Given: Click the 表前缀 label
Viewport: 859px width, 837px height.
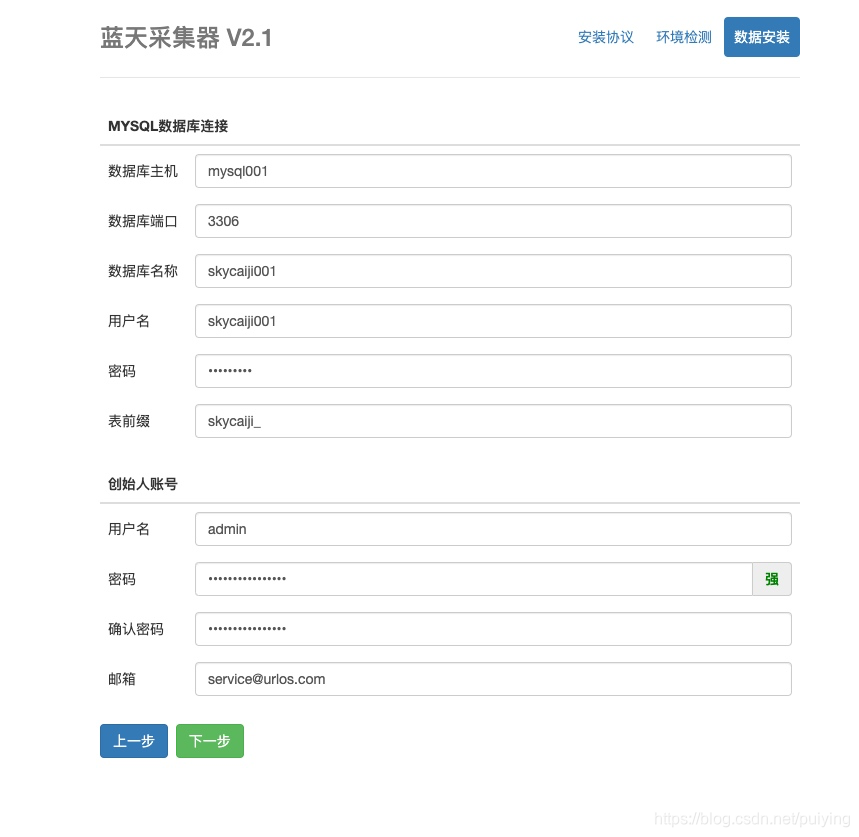Looking at the screenshot, I should [129, 421].
